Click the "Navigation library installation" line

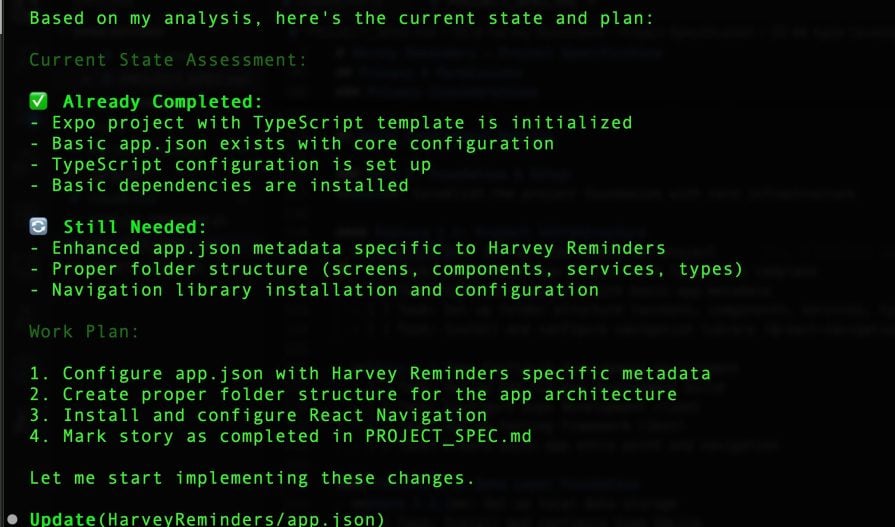(x=313, y=290)
